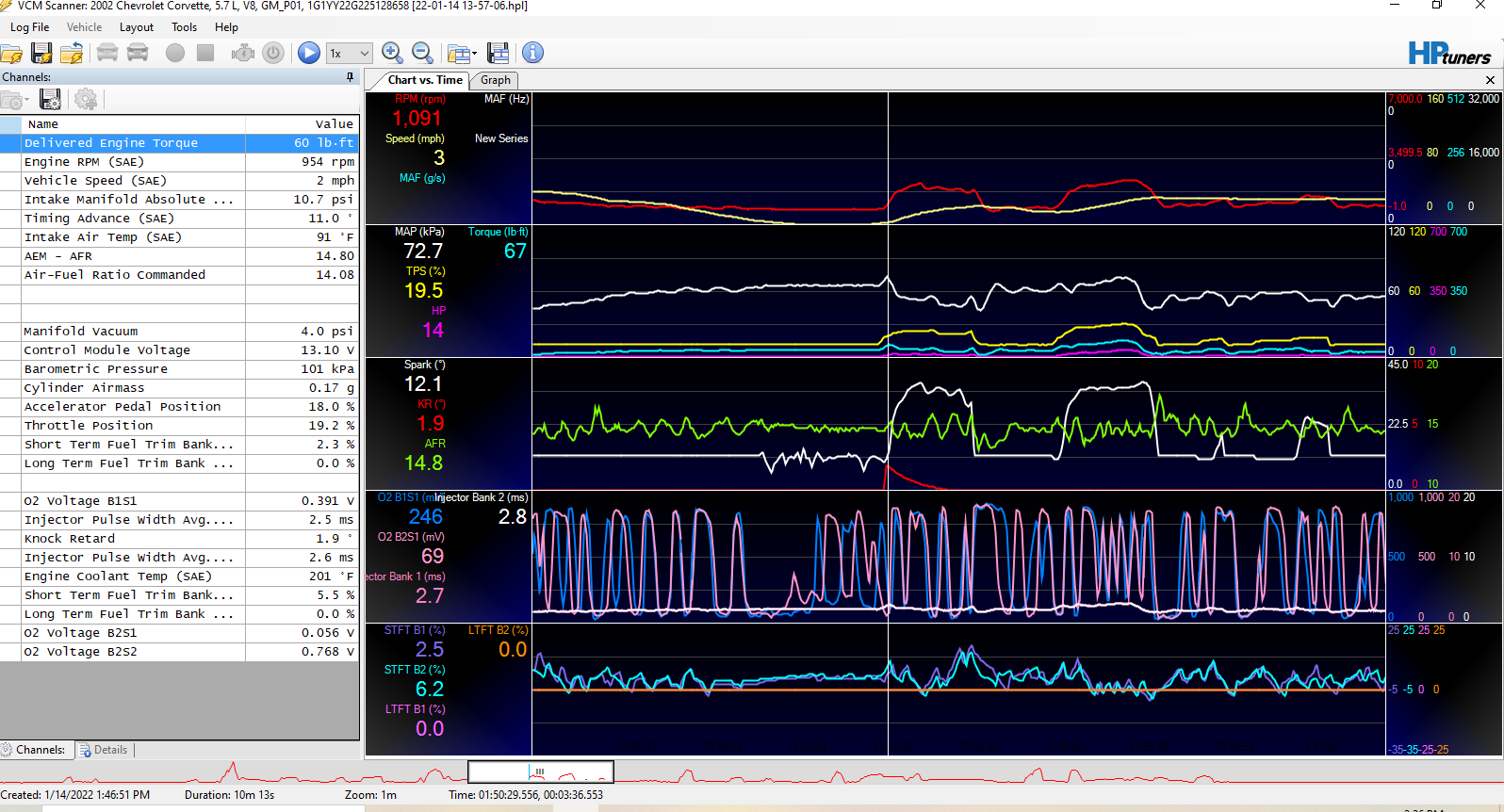The width and height of the screenshot is (1504, 812).
Task: Start log playback with the blue play button
Action: point(308,54)
